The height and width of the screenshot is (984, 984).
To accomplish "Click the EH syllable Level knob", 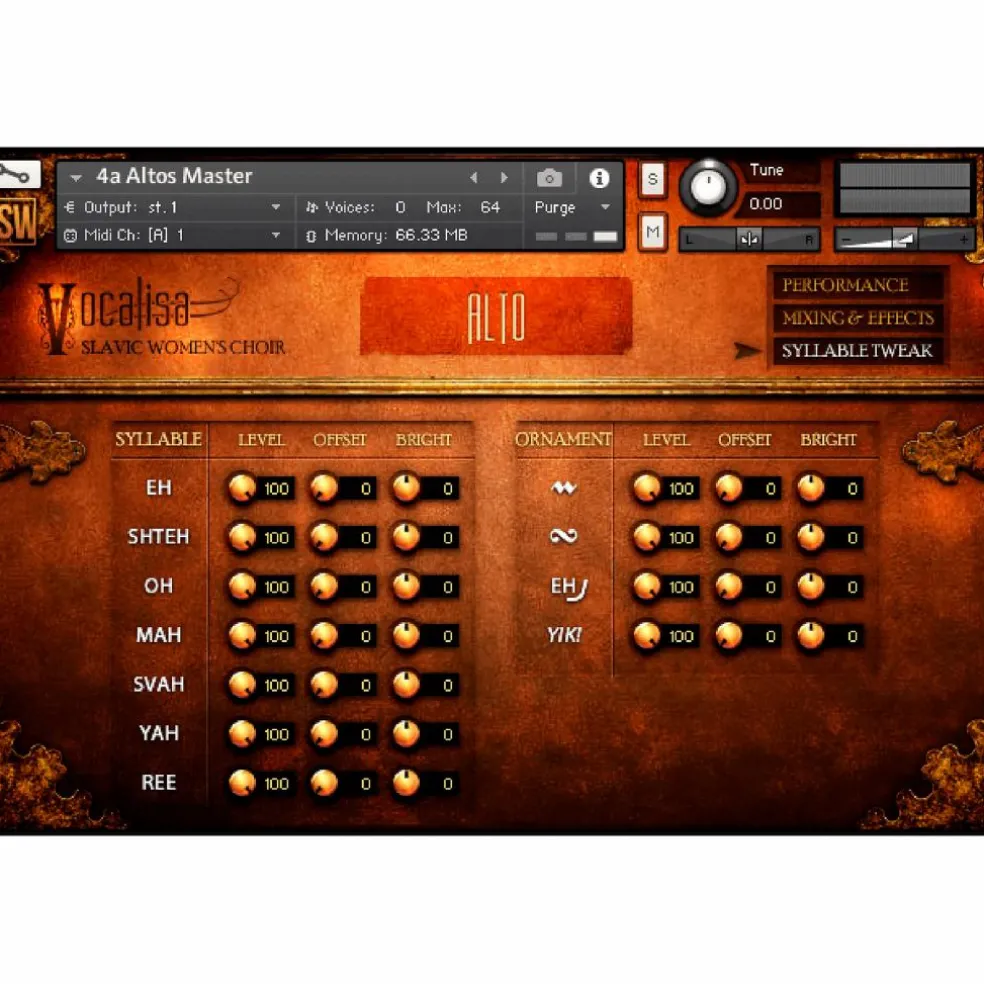I will 242,488.
